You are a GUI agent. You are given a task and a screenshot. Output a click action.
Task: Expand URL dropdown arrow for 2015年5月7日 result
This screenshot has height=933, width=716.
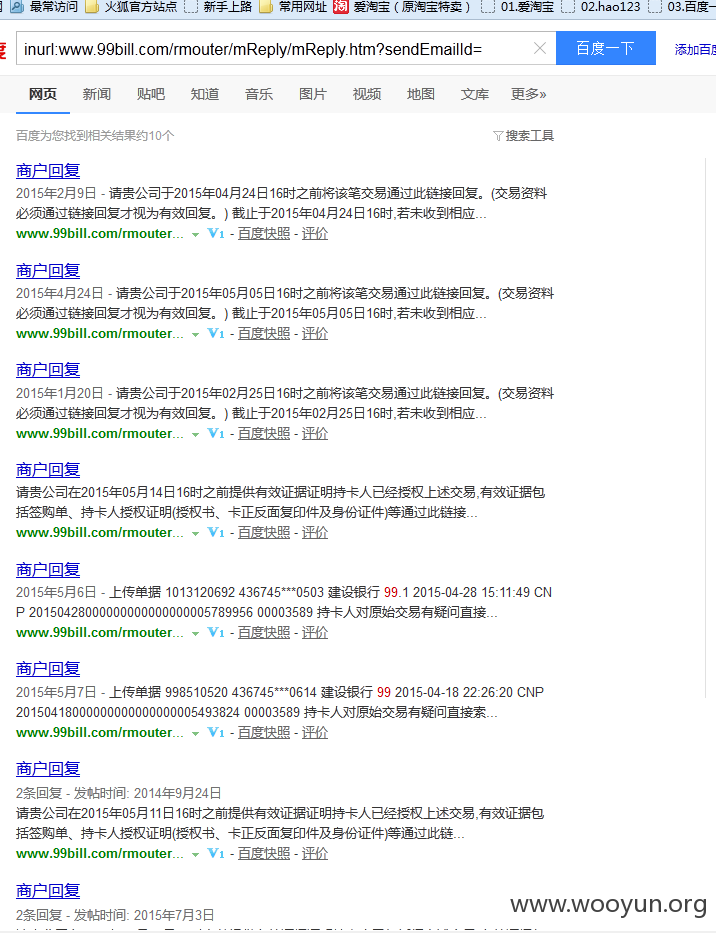click(195, 734)
